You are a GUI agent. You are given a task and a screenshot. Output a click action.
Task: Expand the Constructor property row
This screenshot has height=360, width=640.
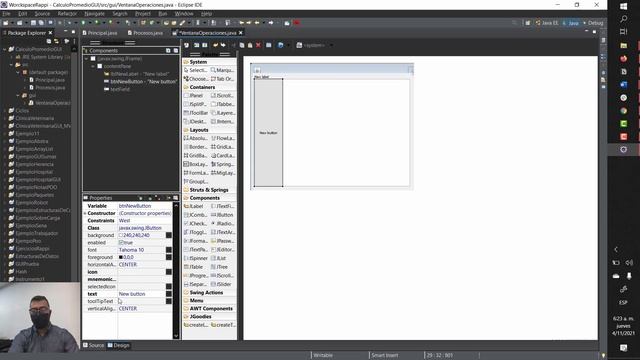tap(85, 213)
